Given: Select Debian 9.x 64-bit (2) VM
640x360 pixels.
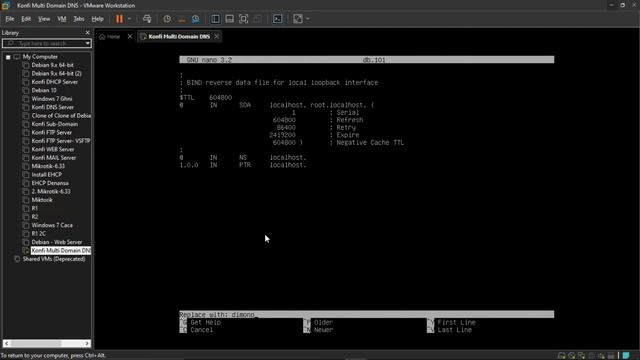Looking at the screenshot, I should tap(57, 73).
